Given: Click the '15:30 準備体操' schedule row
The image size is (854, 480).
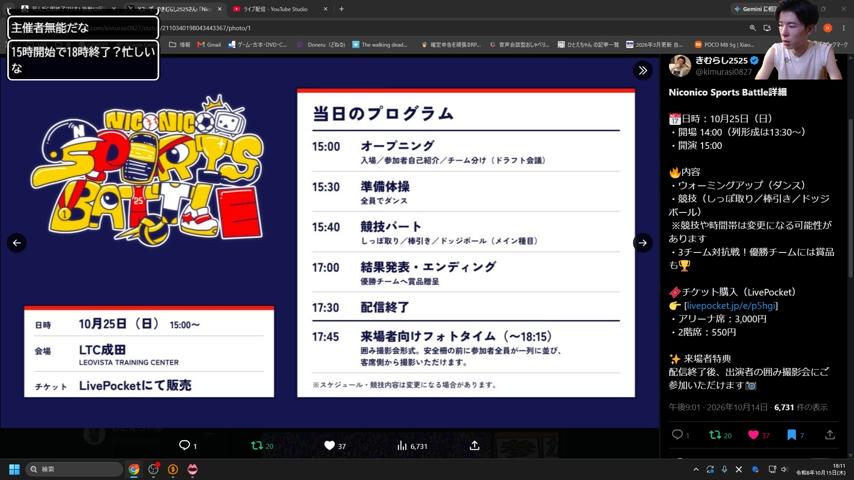Looking at the screenshot, I should 466,192.
